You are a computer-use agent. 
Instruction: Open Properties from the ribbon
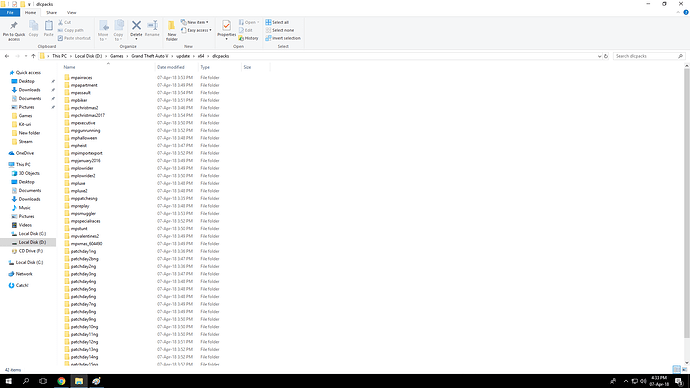click(x=226, y=29)
